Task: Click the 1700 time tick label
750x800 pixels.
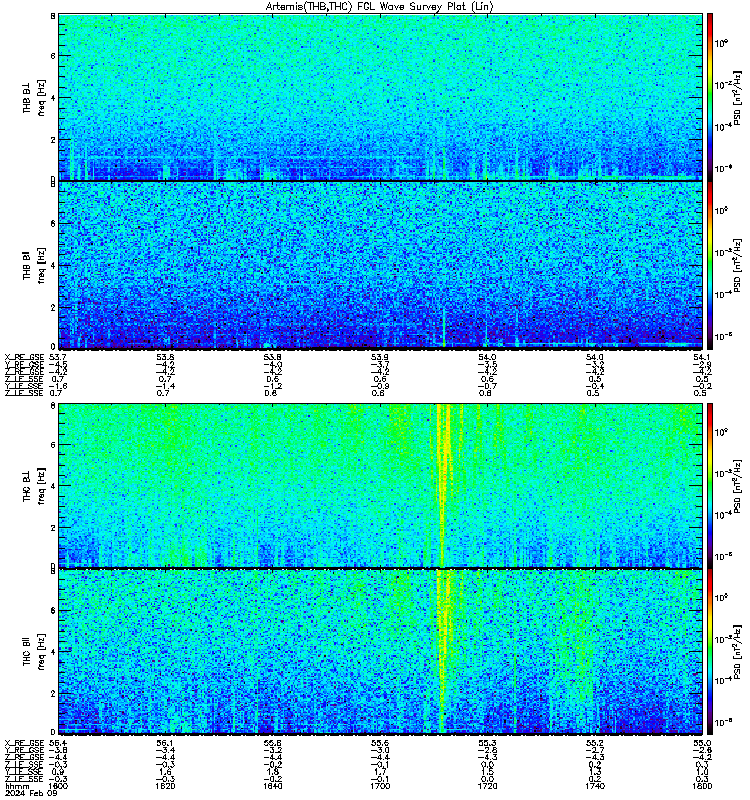Action: click(x=380, y=786)
